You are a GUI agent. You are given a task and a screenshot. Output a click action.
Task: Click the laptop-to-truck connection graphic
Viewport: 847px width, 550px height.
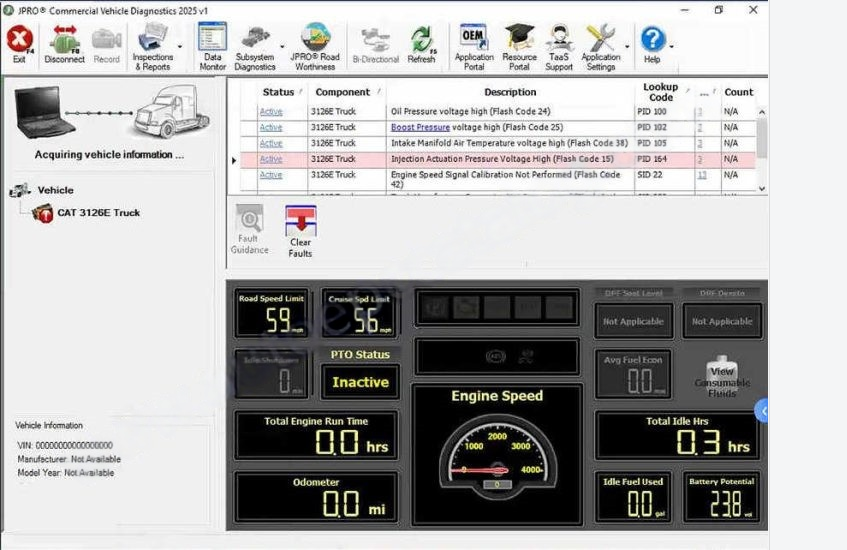click(x=112, y=112)
